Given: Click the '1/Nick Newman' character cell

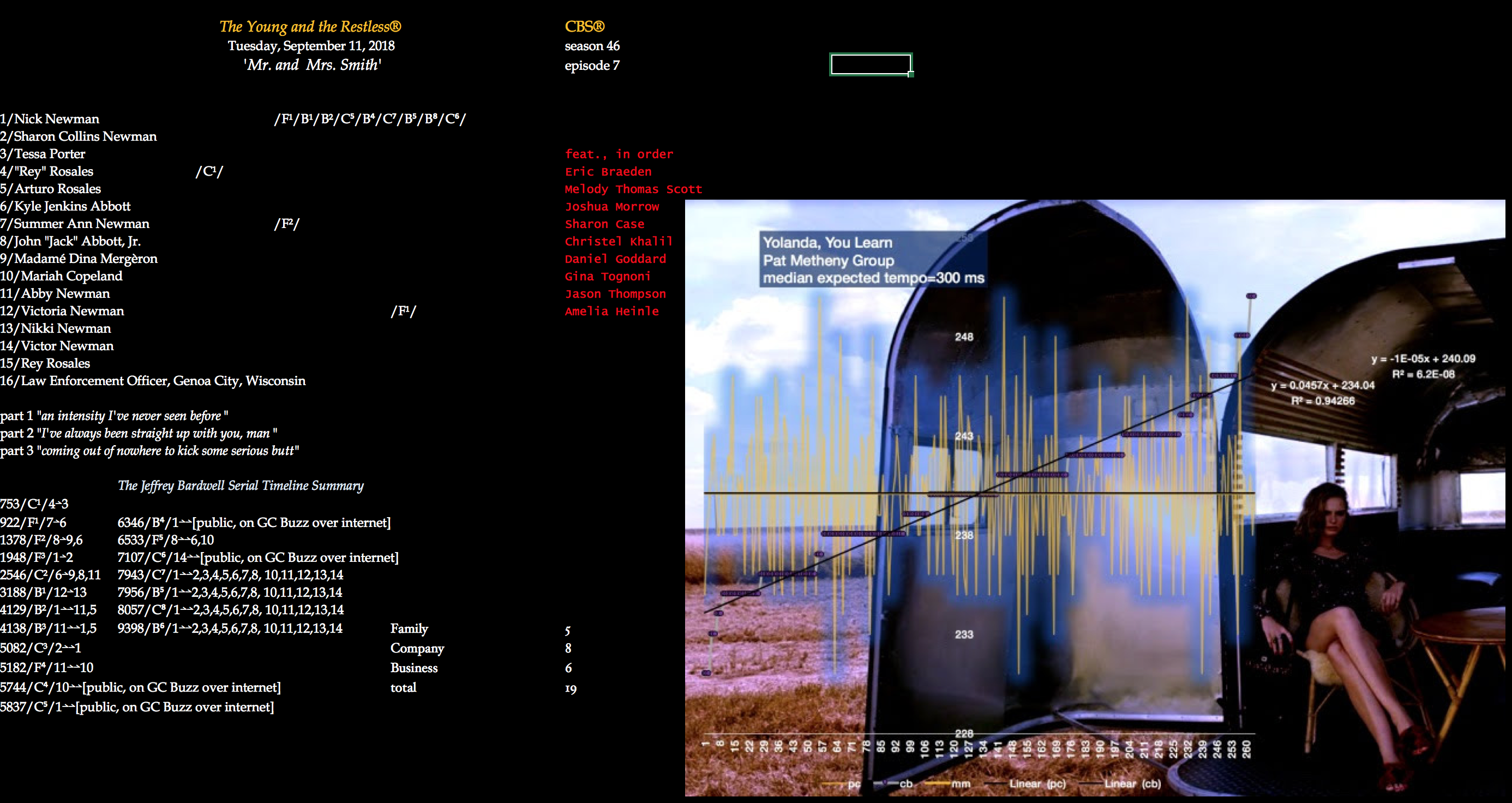Looking at the screenshot, I should tap(50, 118).
